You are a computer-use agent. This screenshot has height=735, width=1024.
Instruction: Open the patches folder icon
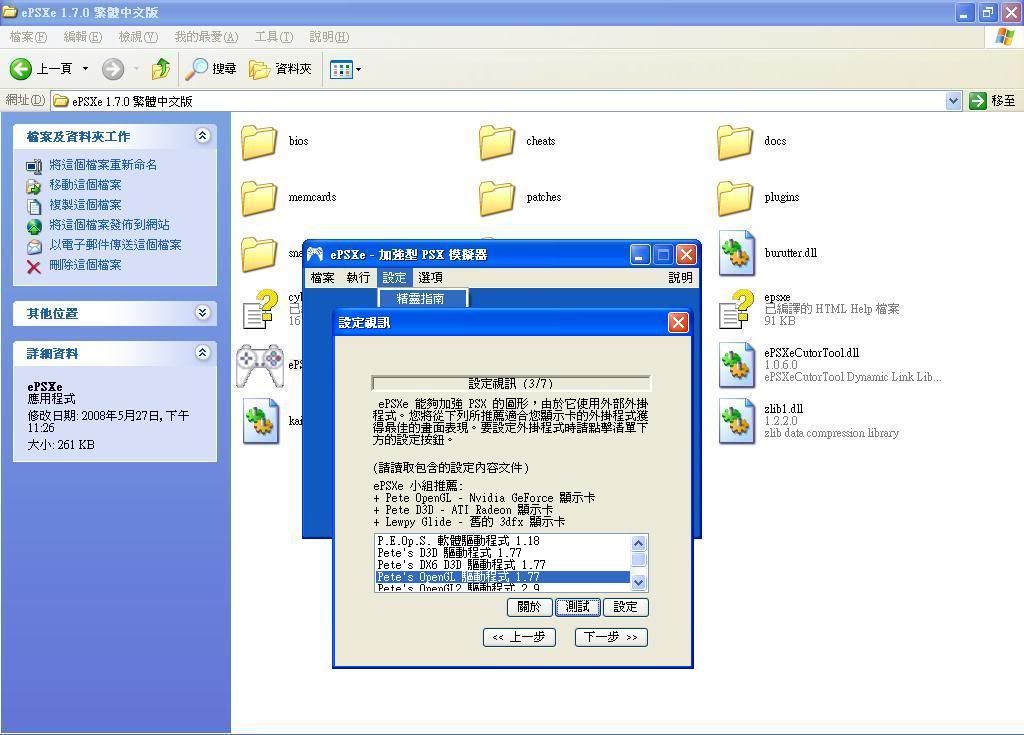tap(496, 199)
